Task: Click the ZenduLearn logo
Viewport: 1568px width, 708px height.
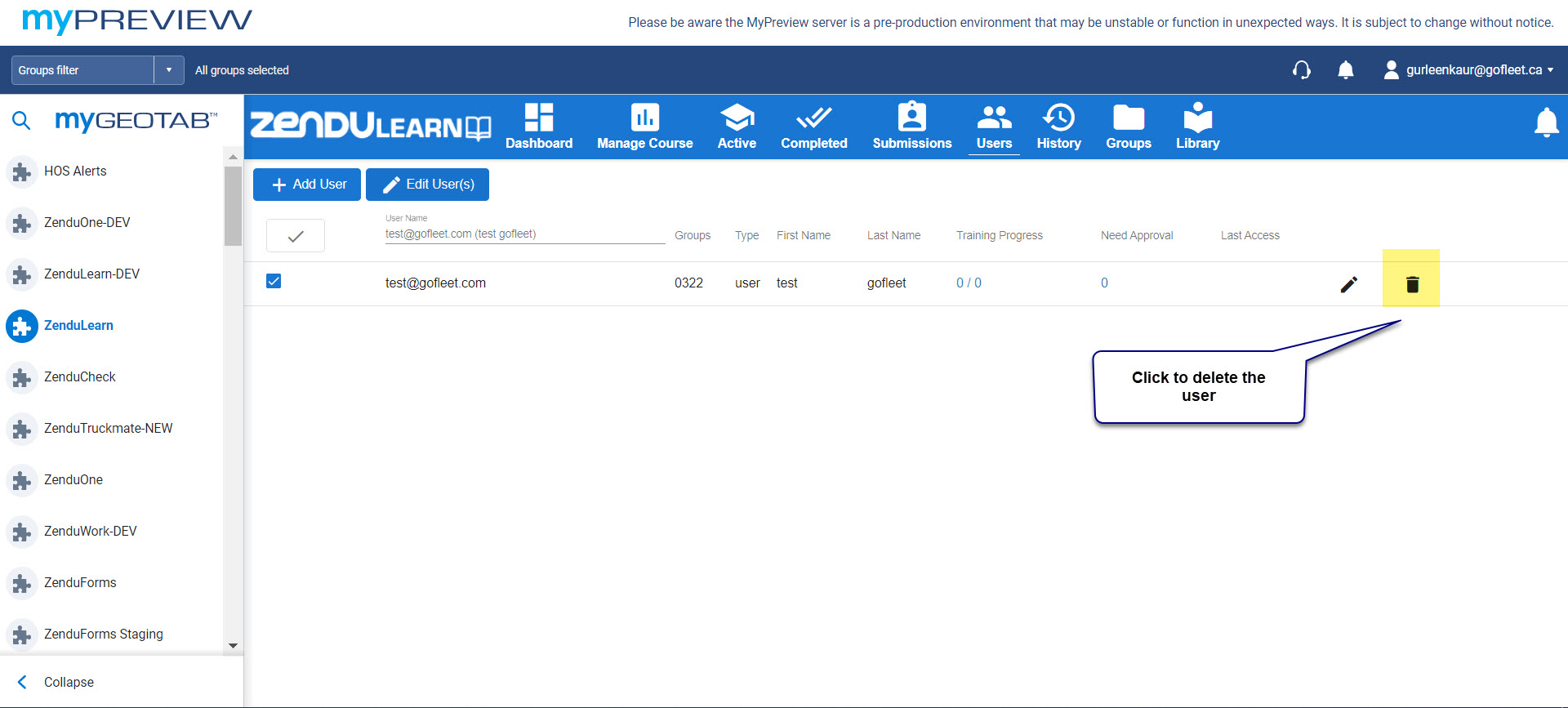Action: 371,126
